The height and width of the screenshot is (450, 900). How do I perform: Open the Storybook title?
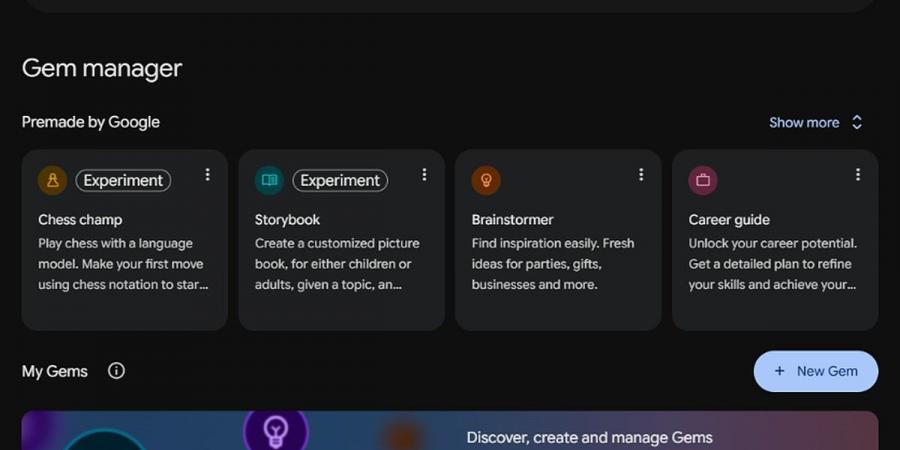(288, 220)
